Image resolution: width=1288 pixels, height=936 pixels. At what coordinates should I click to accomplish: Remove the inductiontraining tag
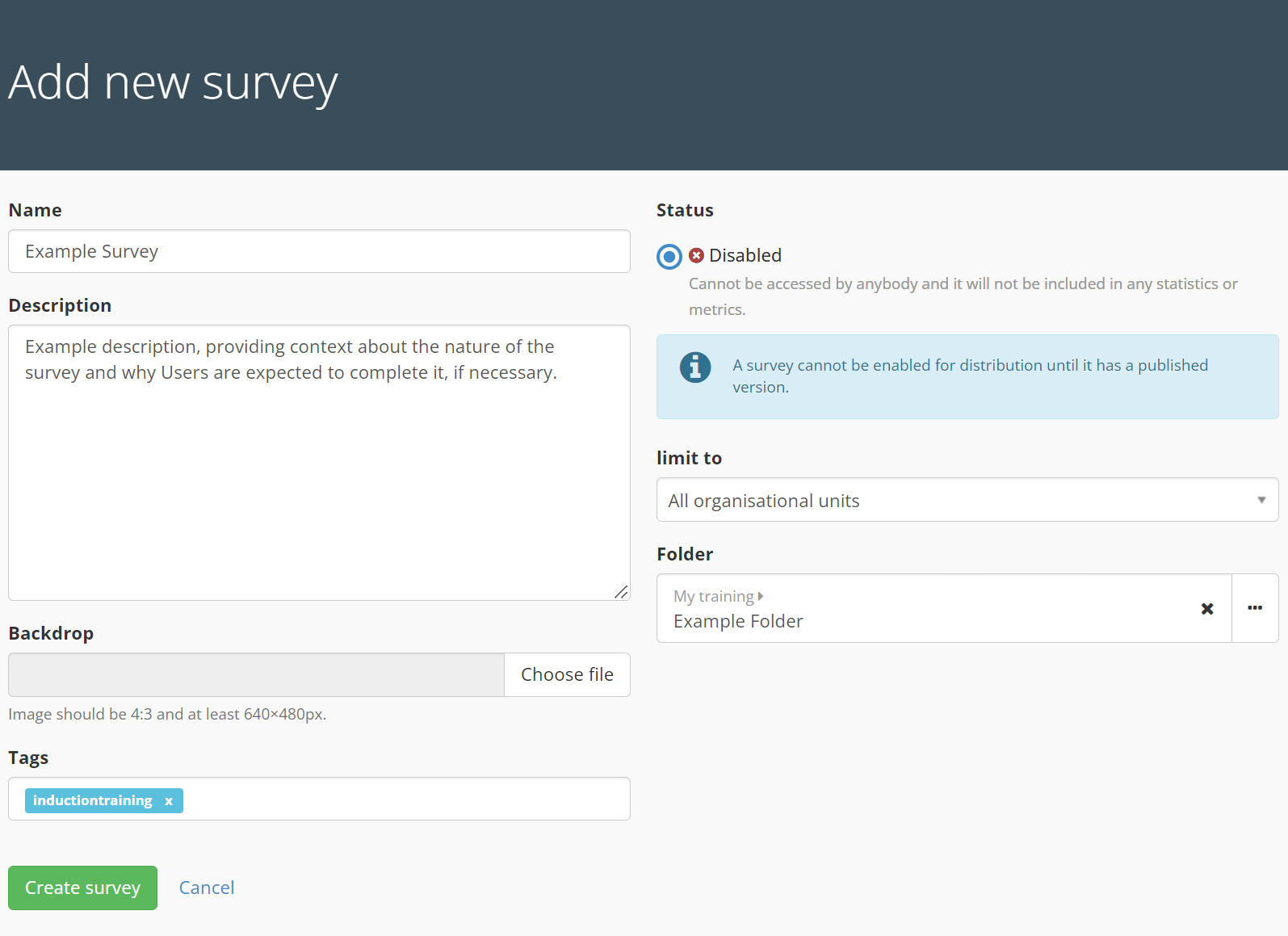[169, 801]
